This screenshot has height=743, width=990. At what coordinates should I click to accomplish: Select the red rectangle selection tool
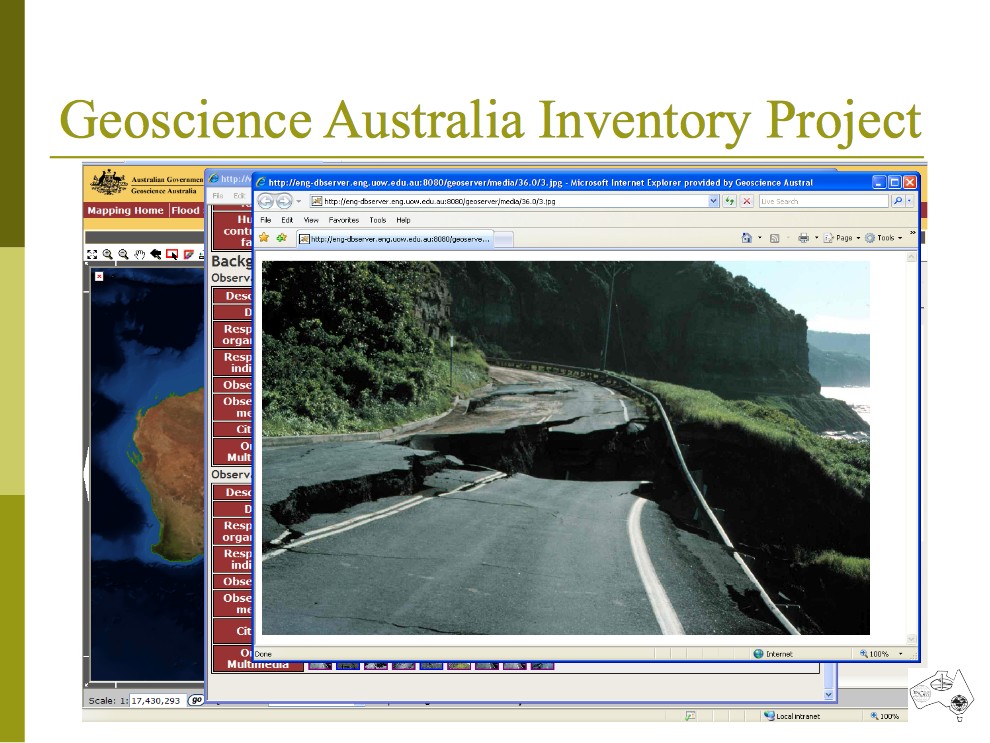(172, 254)
